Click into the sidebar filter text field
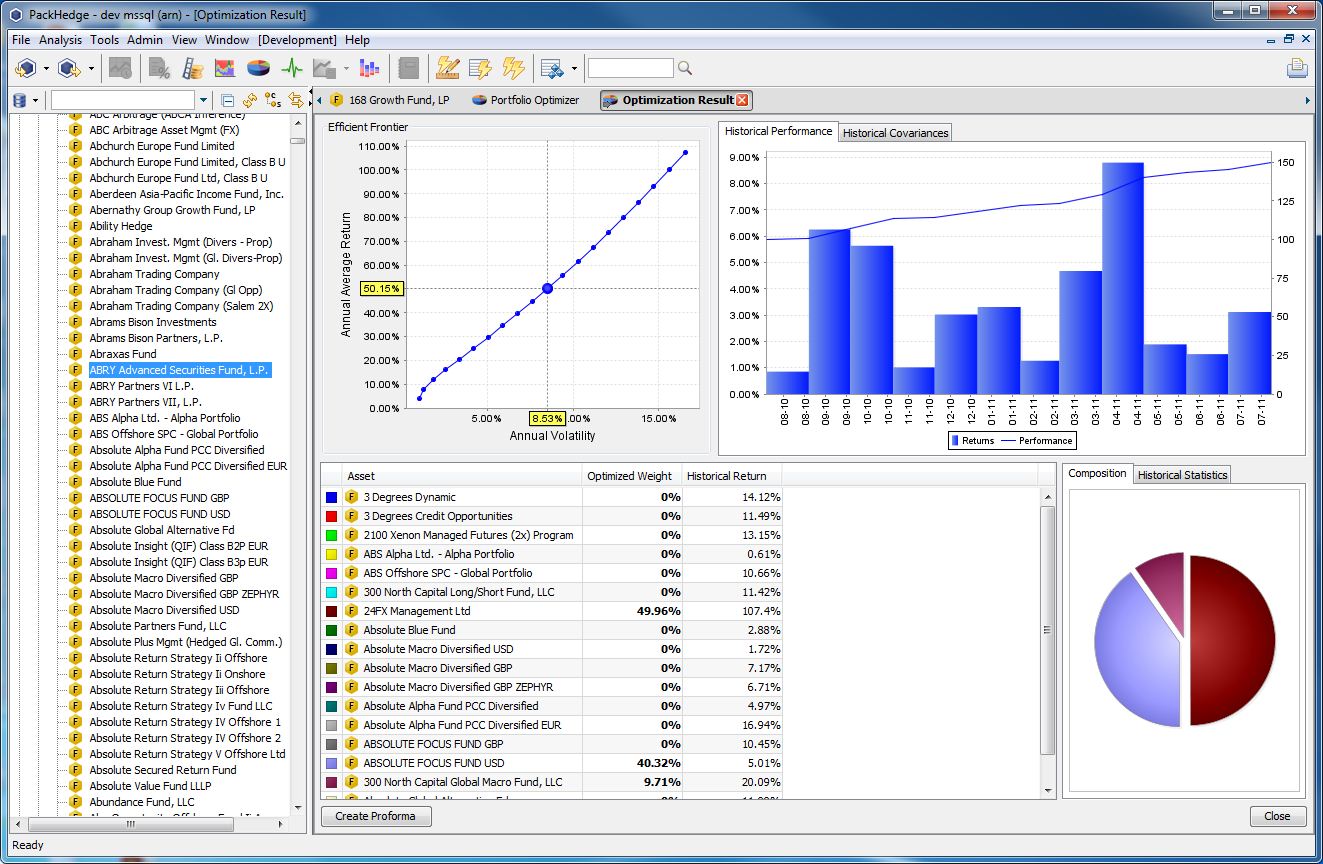 click(123, 100)
